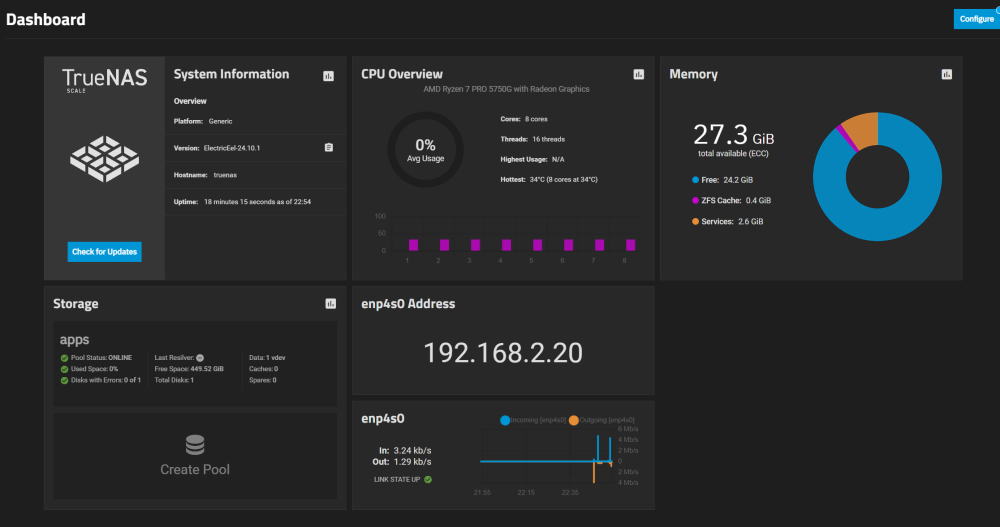The height and width of the screenshot is (527, 1000).
Task: Click the Caches 0 text
Action: 263,369
